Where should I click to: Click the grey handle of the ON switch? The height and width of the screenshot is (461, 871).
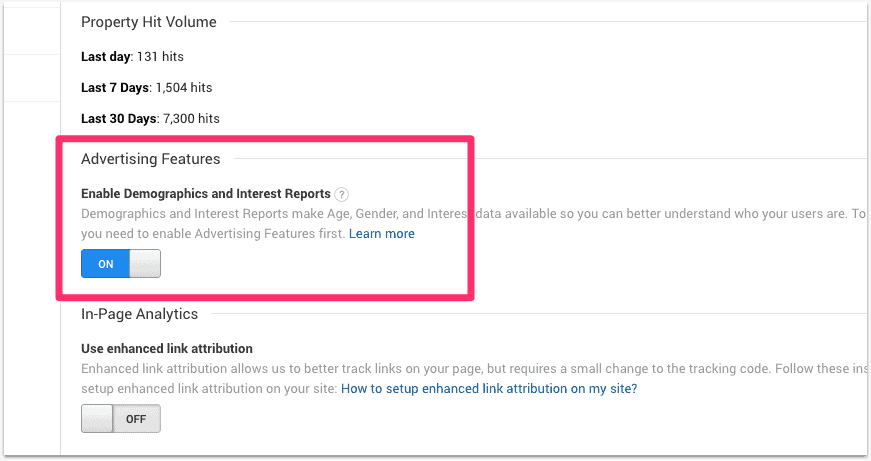click(x=145, y=264)
